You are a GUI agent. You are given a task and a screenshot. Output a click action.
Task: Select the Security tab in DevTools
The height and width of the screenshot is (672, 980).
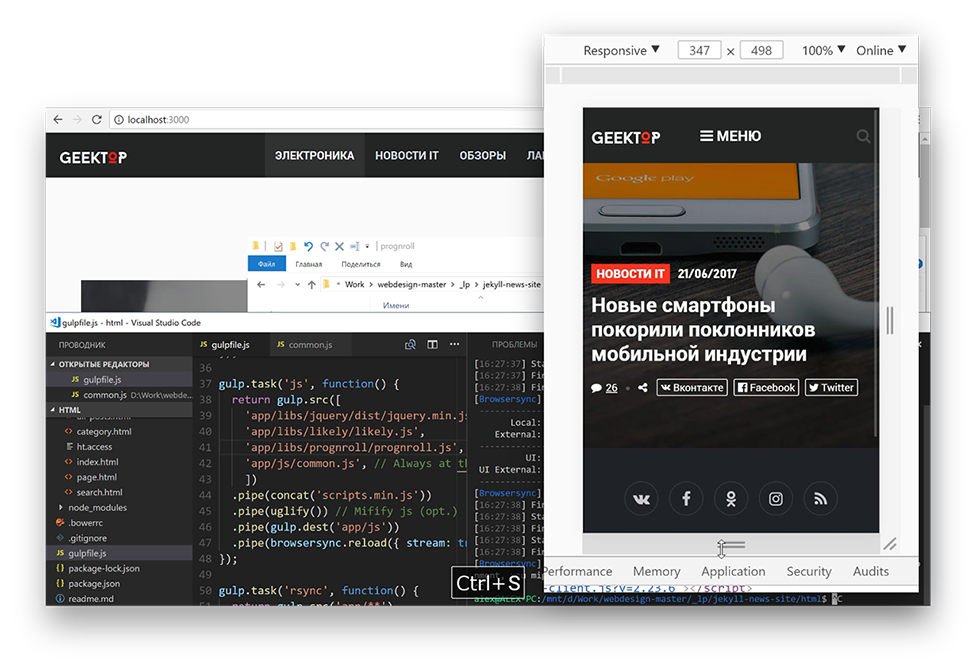tap(808, 571)
